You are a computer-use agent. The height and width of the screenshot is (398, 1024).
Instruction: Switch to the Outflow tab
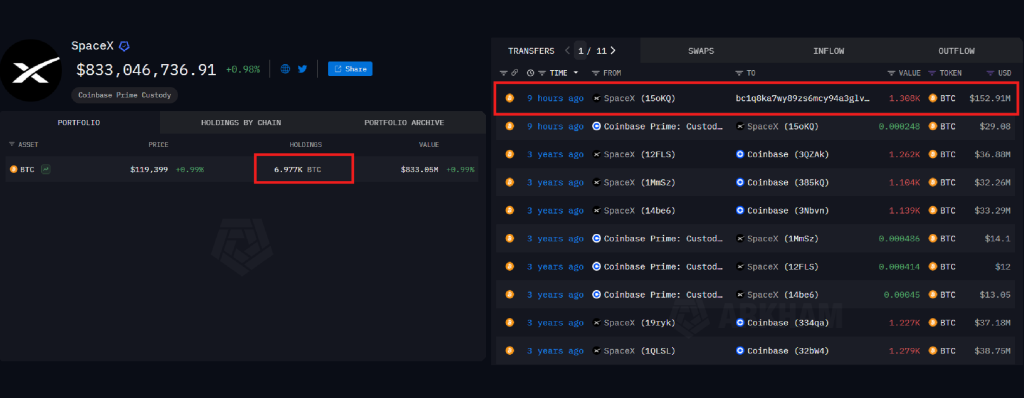coord(957,51)
